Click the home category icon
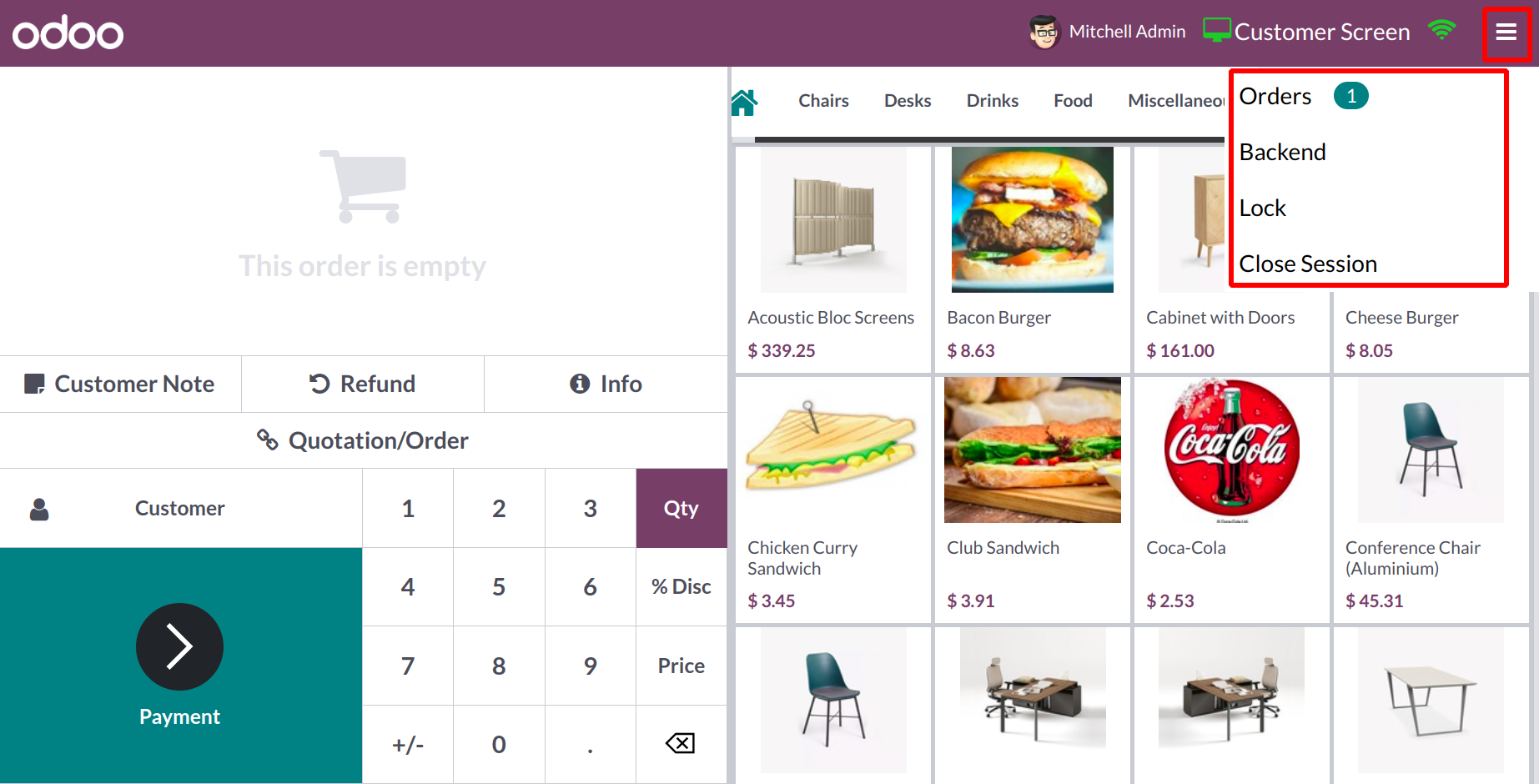The width and height of the screenshot is (1539, 784). pyautogui.click(x=744, y=103)
